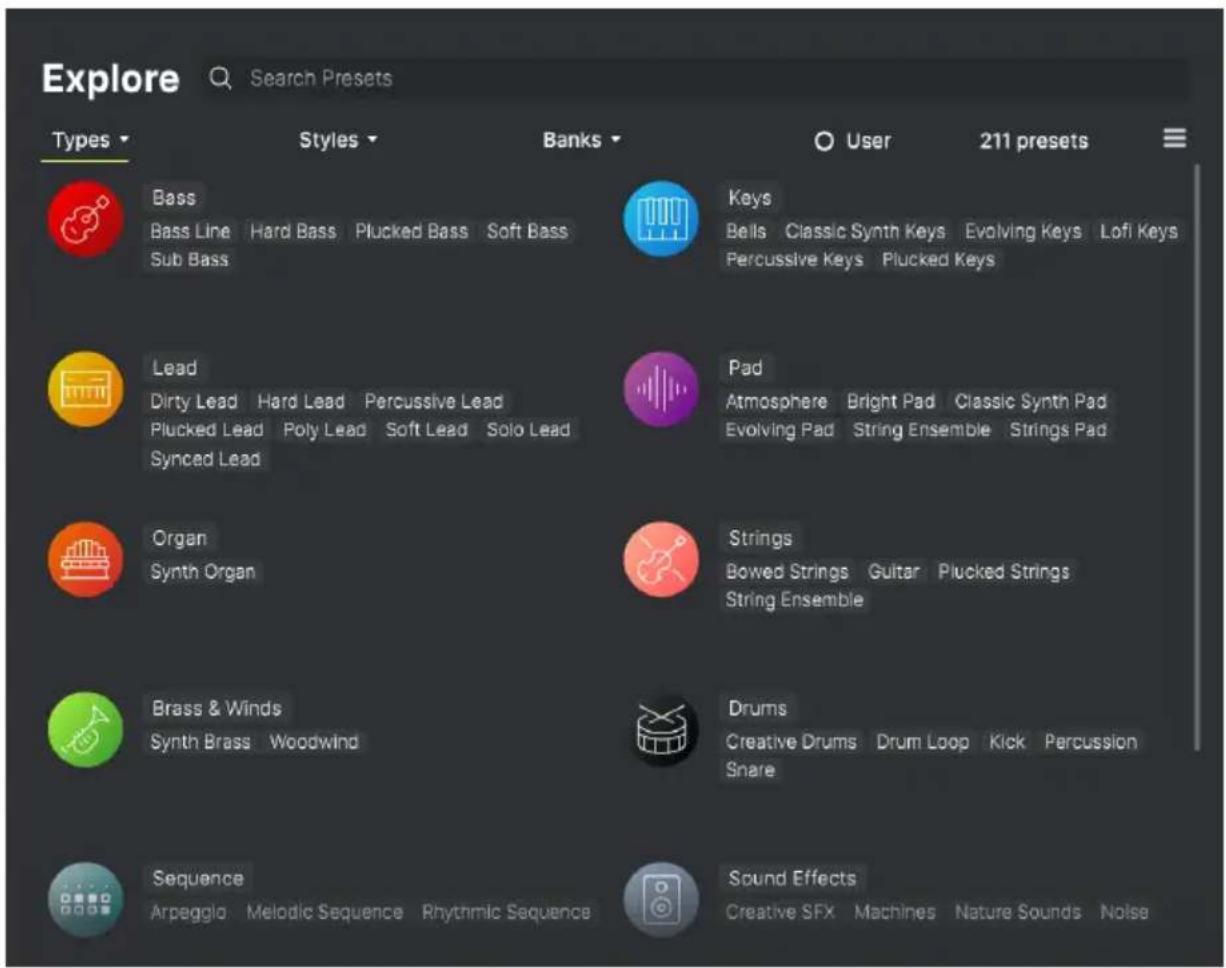
Task: Click the vertical scrollbar of the types list
Action: (1196, 455)
